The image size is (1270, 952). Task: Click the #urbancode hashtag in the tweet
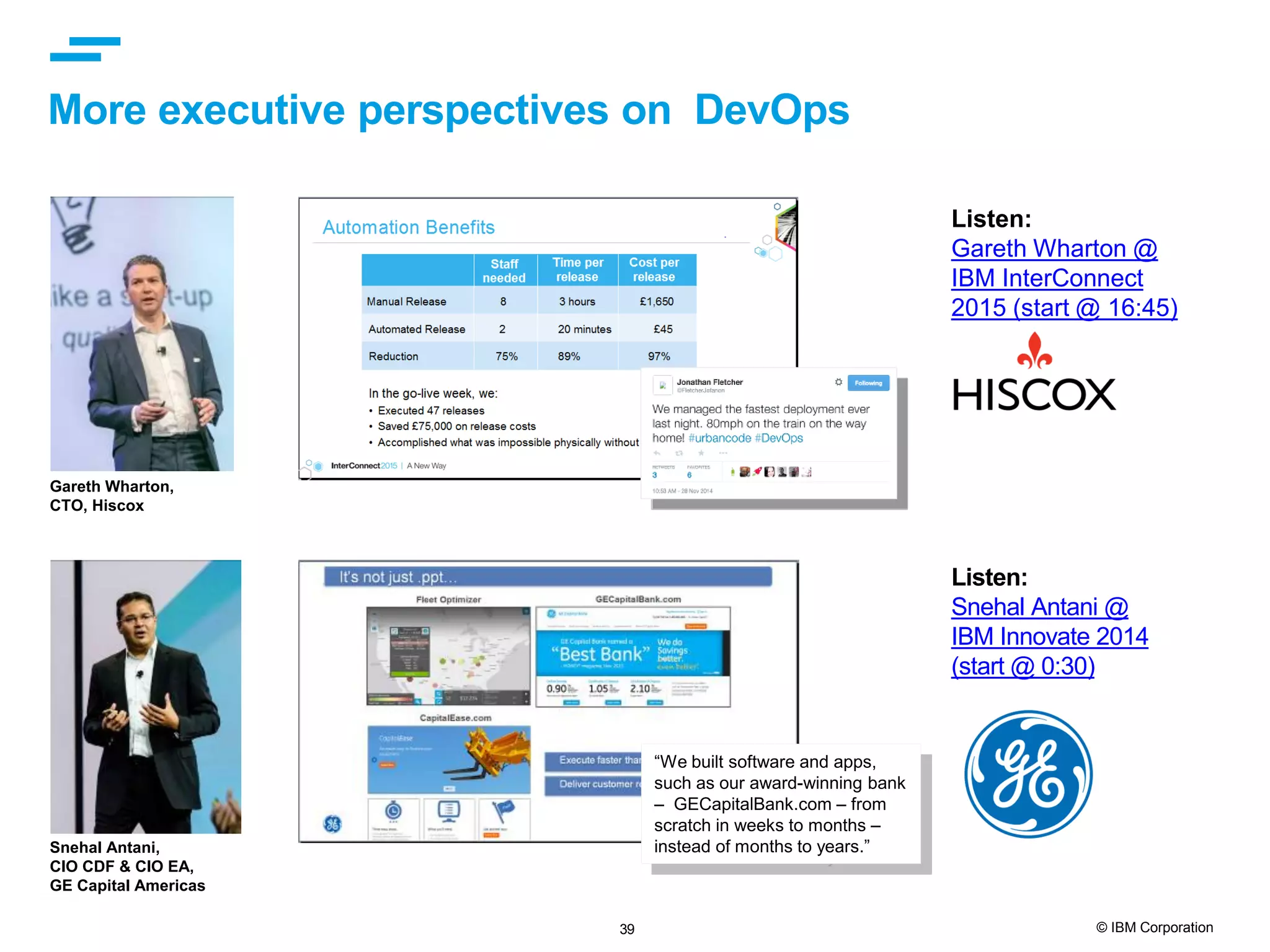[x=719, y=438]
